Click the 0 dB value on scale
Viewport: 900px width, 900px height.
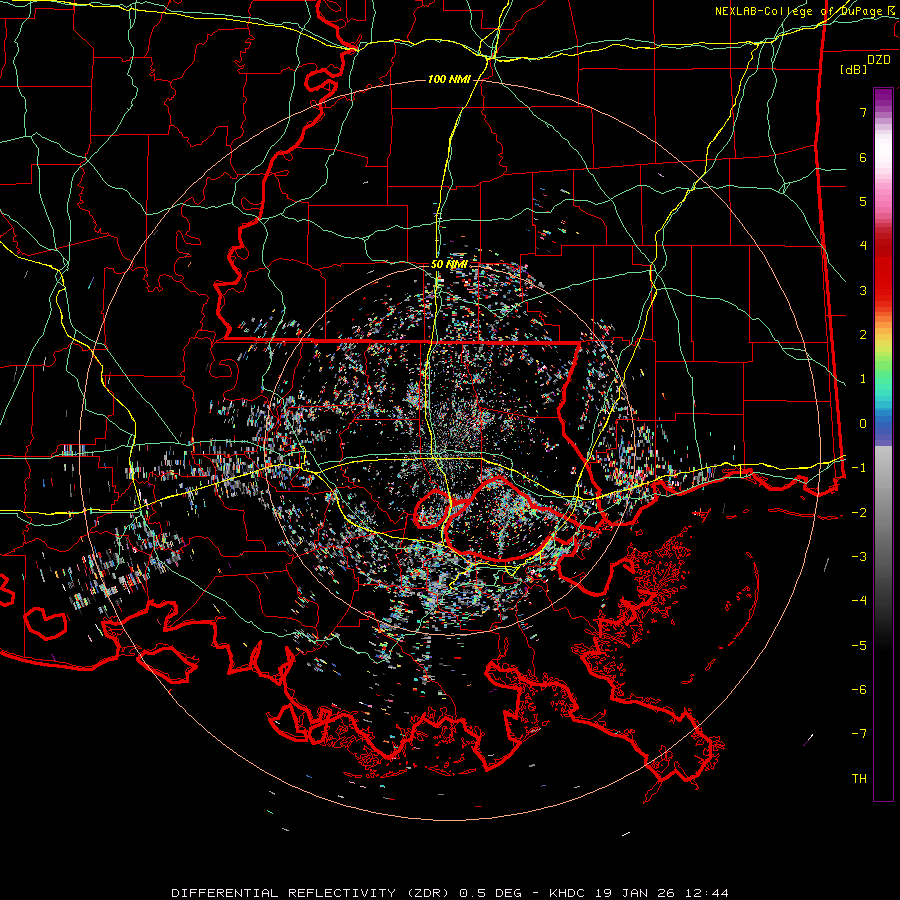coord(863,424)
